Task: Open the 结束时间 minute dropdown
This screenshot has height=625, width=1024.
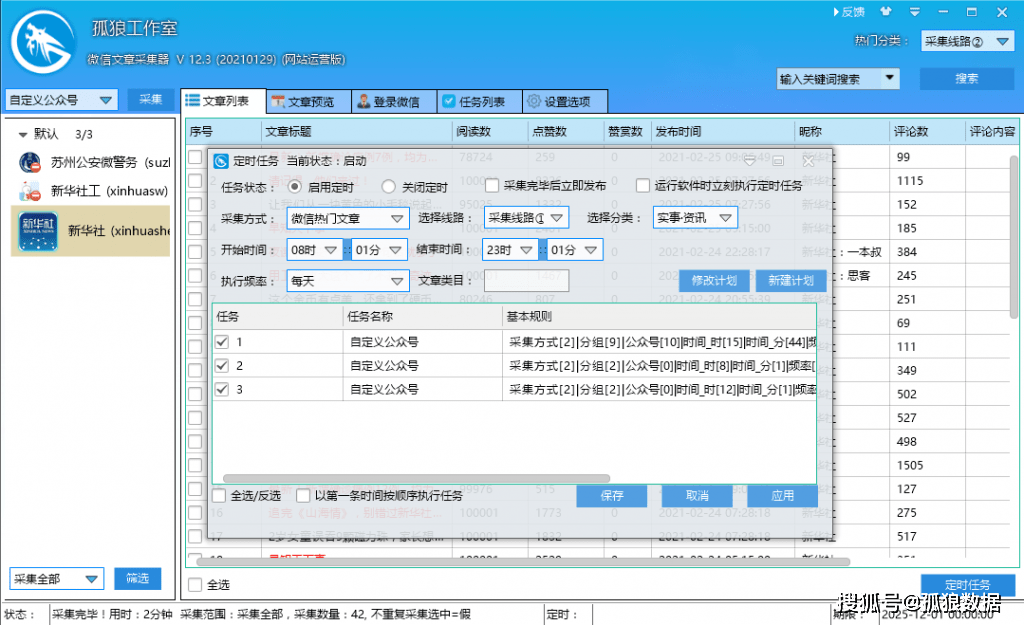Action: coord(575,249)
